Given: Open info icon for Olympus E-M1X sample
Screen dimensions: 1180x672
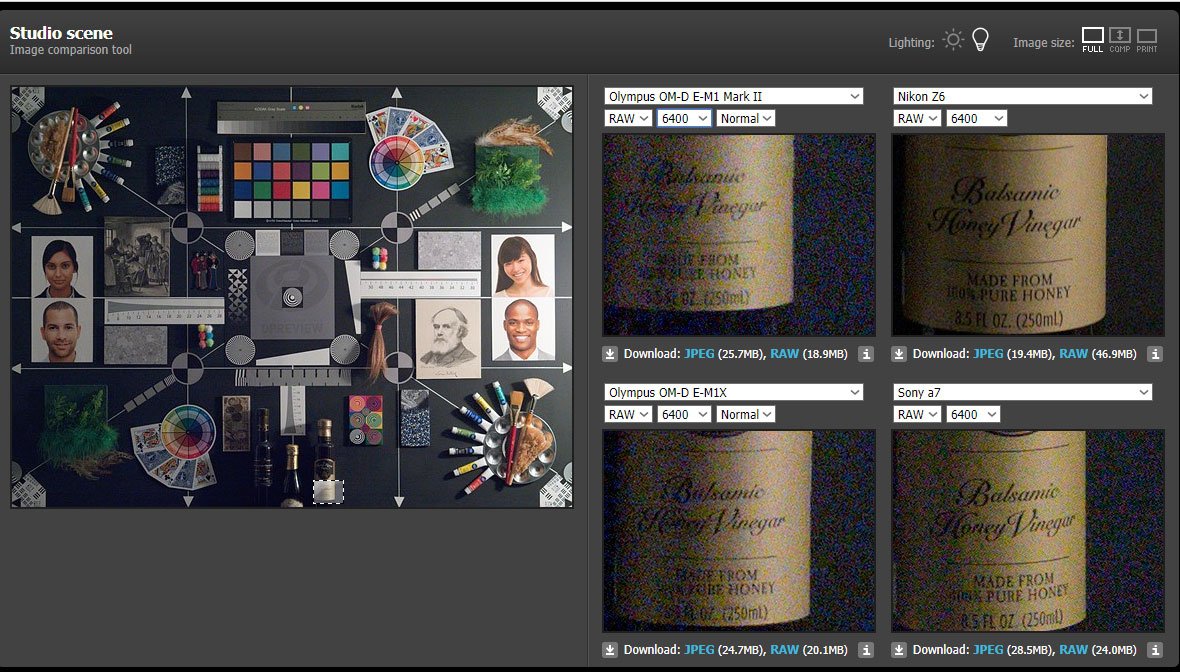Looking at the screenshot, I should (866, 650).
